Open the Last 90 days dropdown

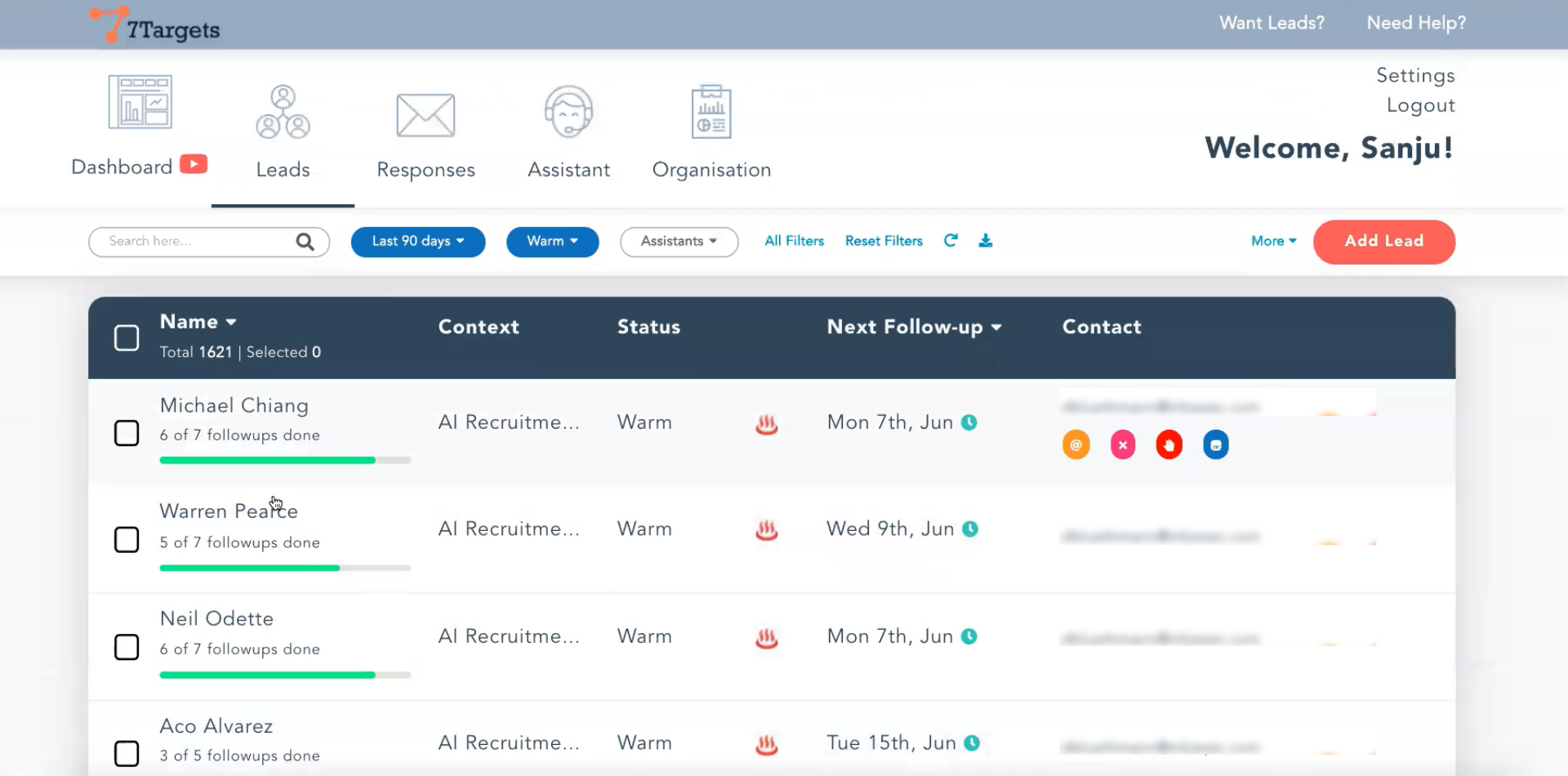(418, 242)
